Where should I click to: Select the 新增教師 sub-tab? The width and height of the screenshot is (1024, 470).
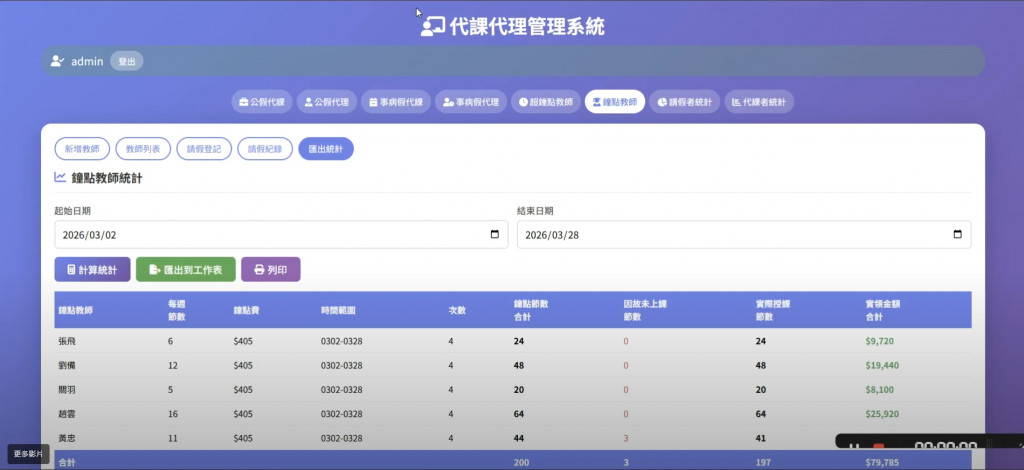click(82, 149)
